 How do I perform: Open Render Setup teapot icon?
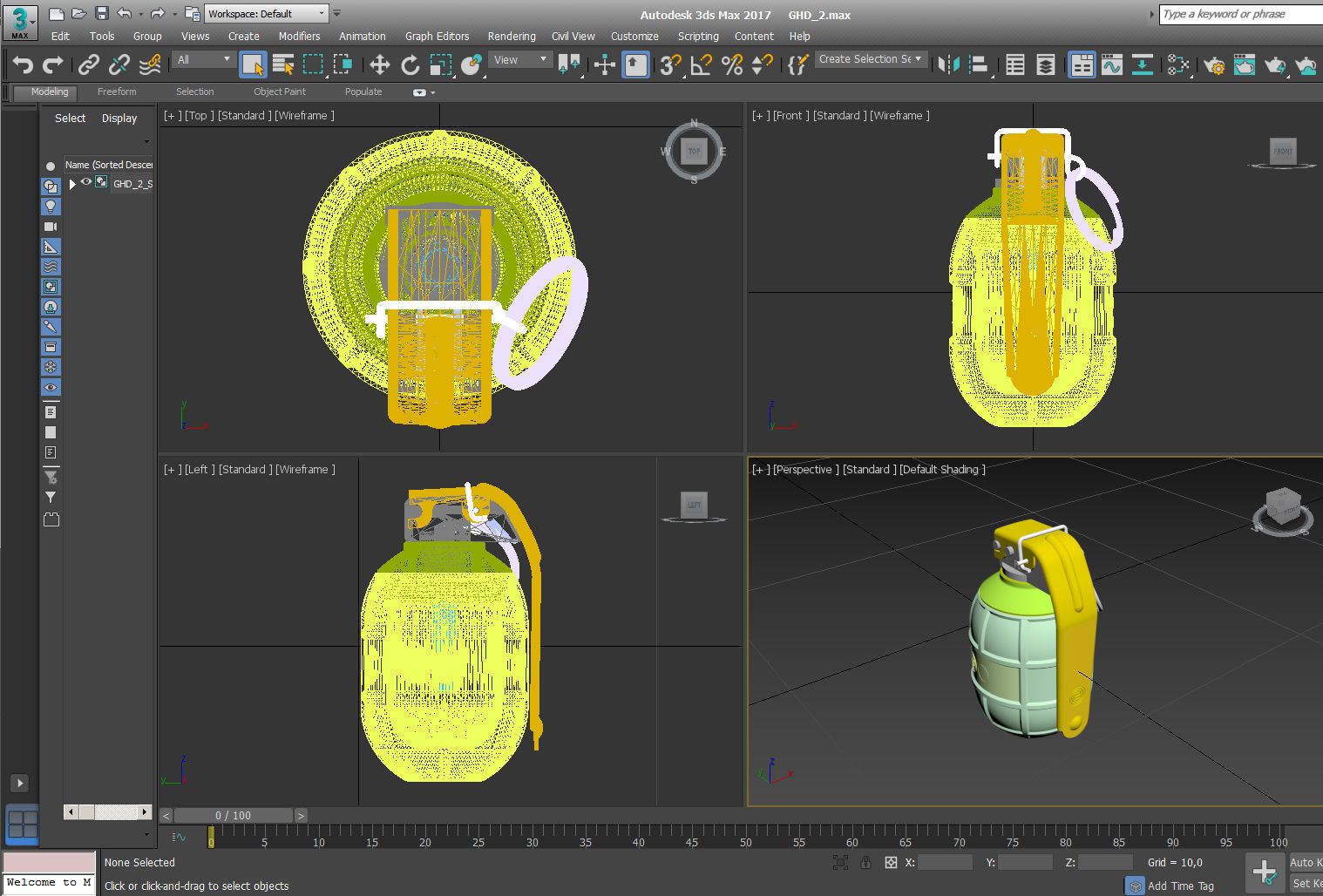click(1214, 64)
